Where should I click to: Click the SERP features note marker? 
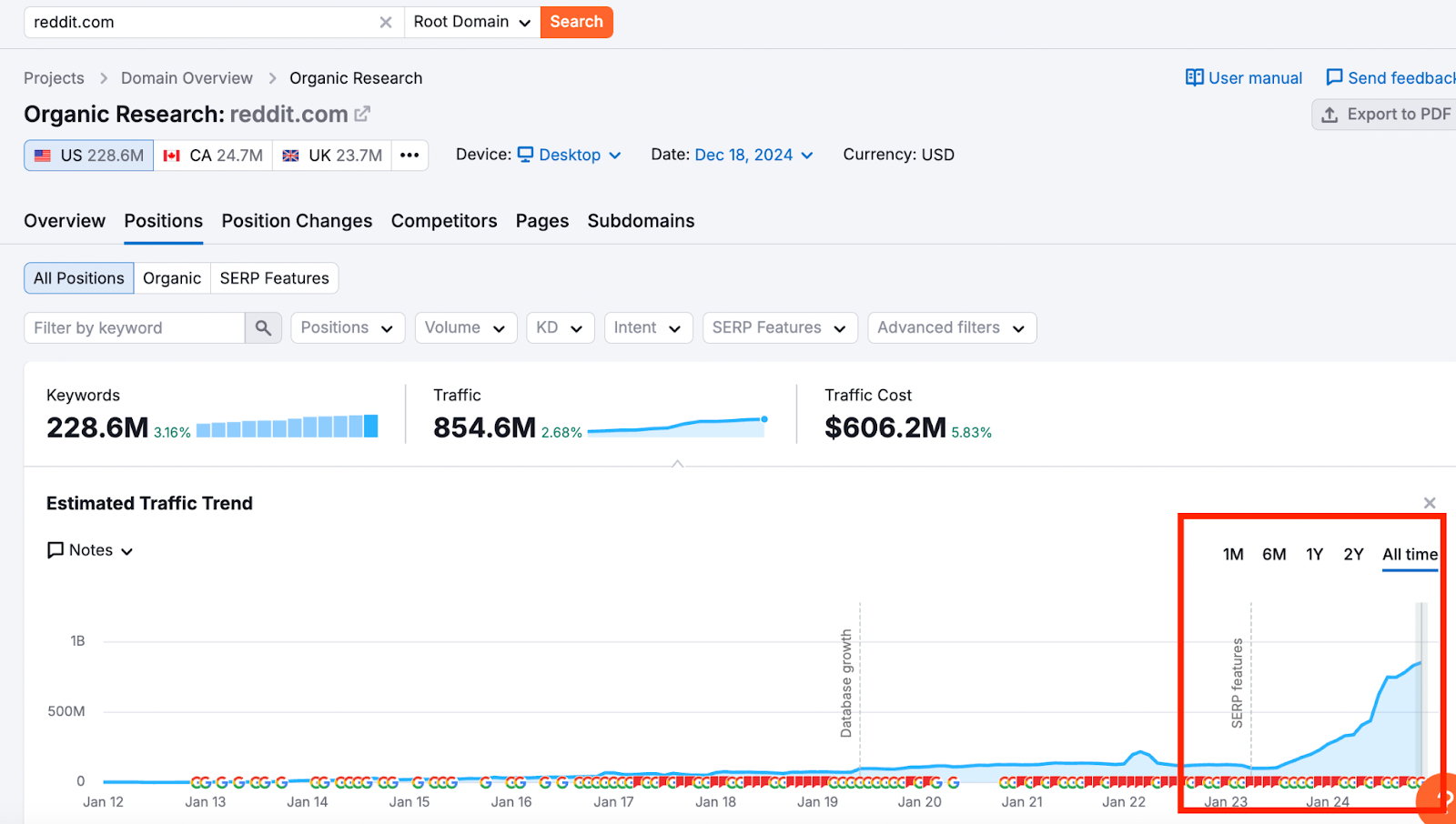(x=1237, y=683)
